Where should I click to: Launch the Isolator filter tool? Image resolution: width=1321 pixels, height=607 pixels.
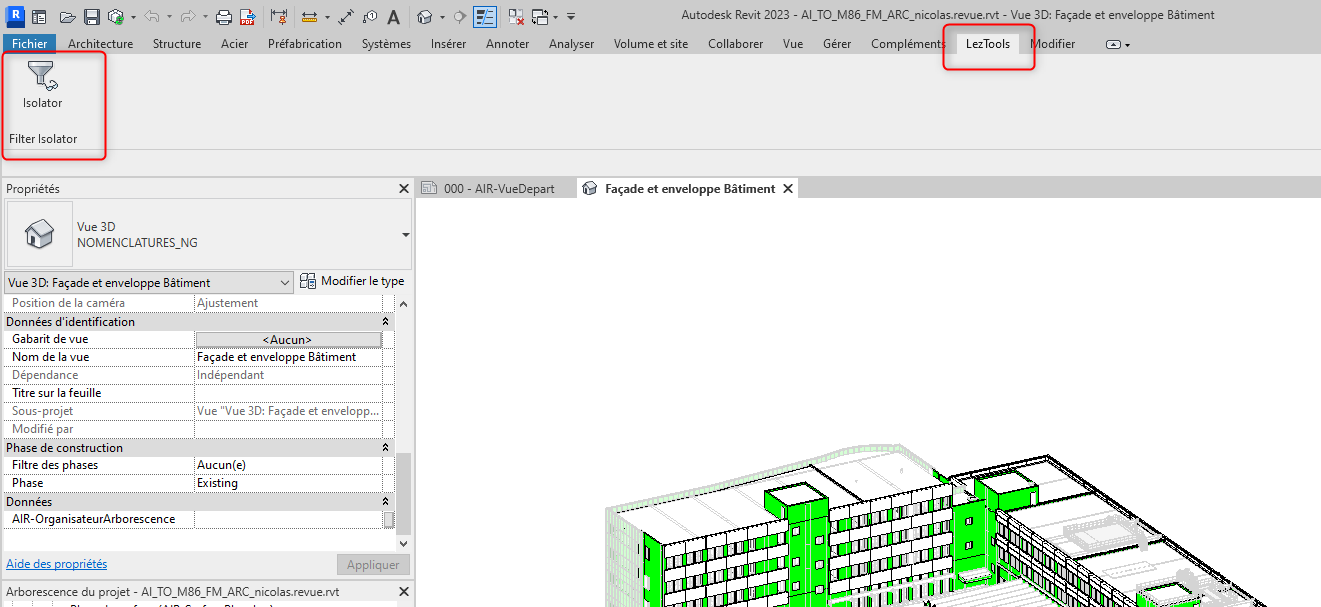pyautogui.click(x=42, y=84)
